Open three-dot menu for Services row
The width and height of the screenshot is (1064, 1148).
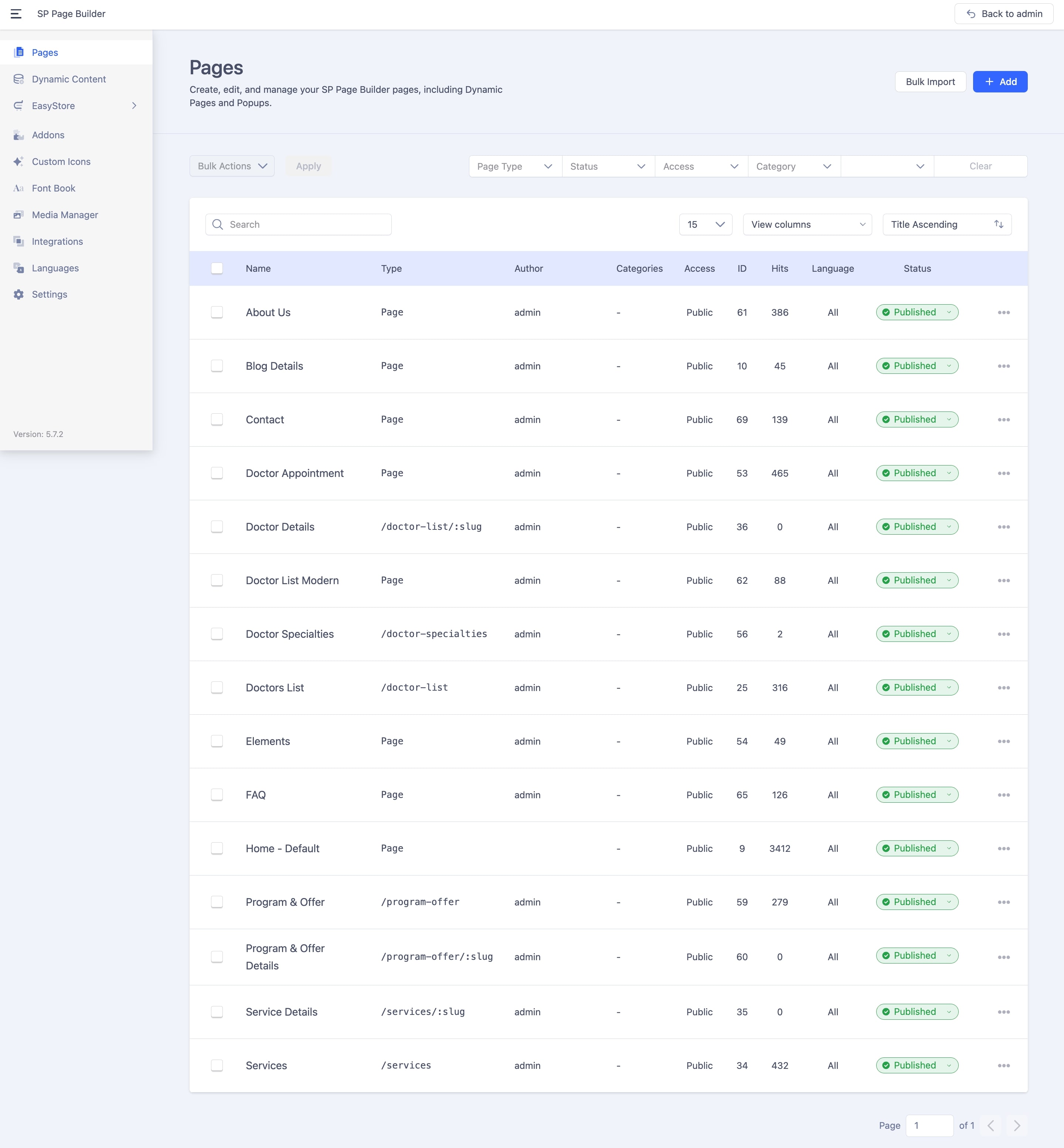click(x=1003, y=1066)
